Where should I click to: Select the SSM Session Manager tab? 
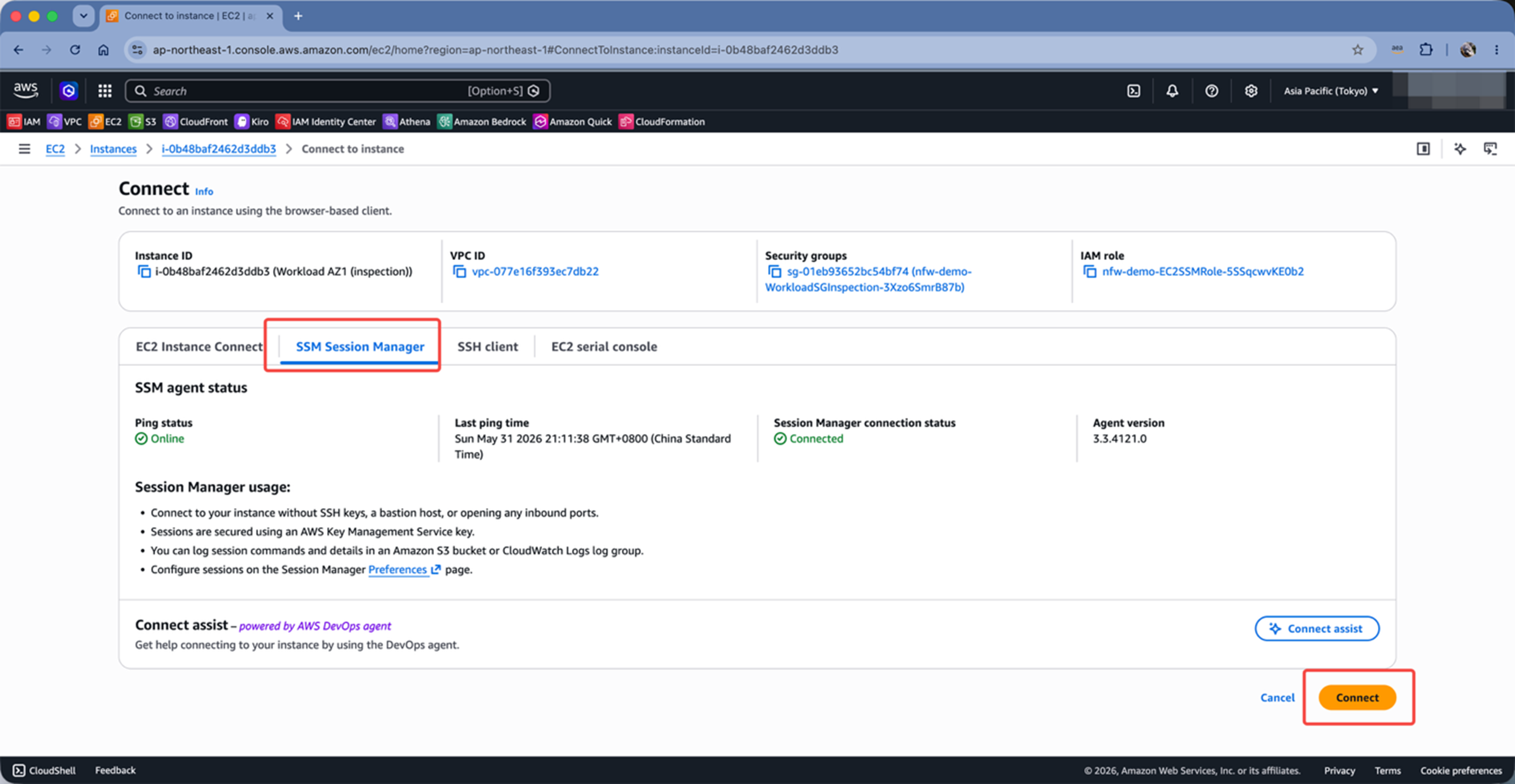[x=360, y=347]
